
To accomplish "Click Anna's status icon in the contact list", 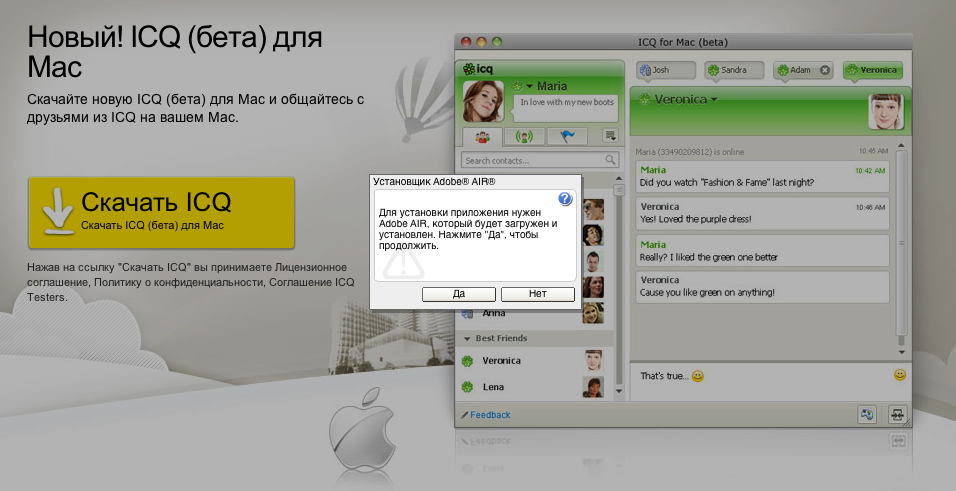I will coord(468,314).
